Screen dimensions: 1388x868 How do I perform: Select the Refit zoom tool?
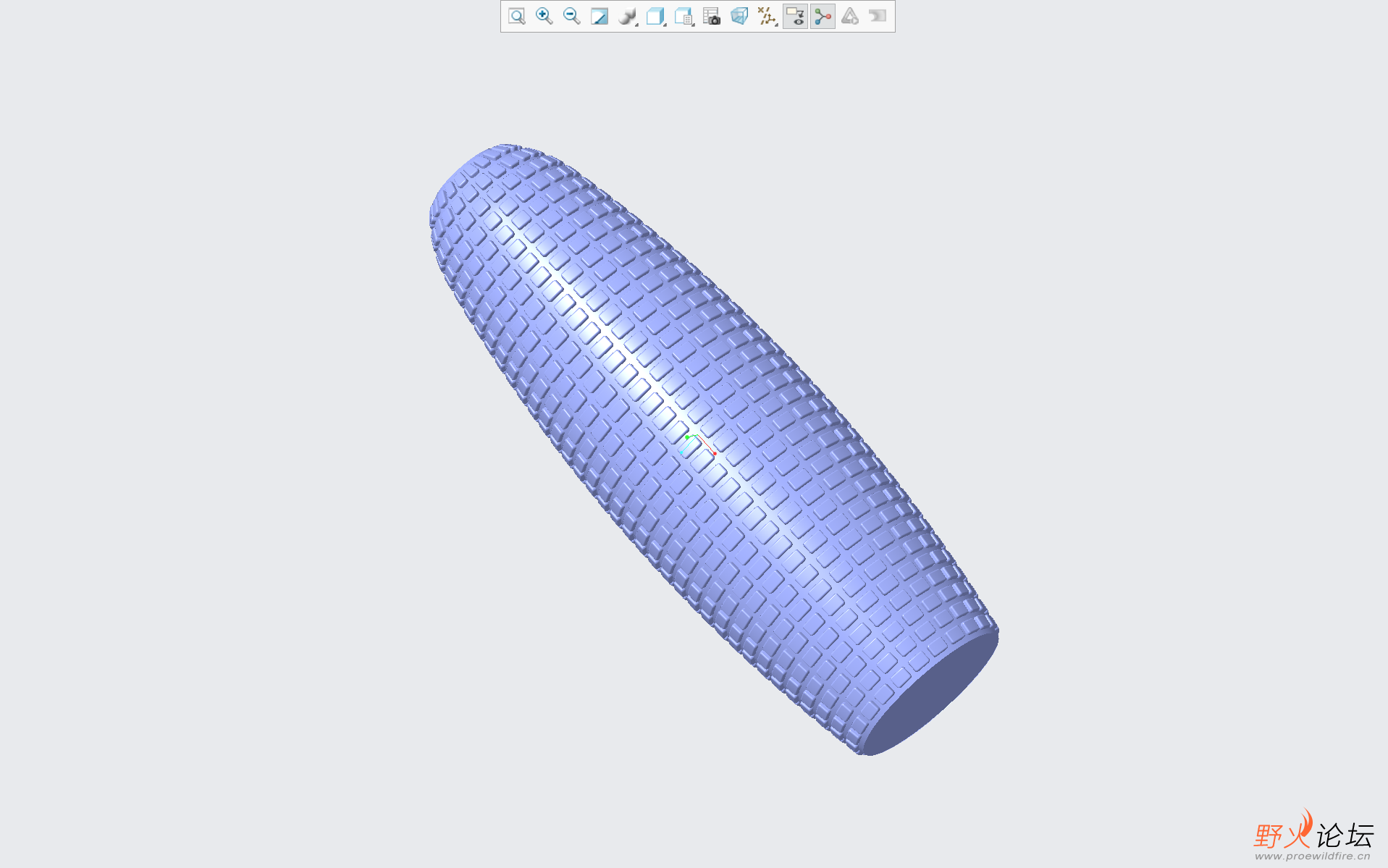[x=517, y=17]
